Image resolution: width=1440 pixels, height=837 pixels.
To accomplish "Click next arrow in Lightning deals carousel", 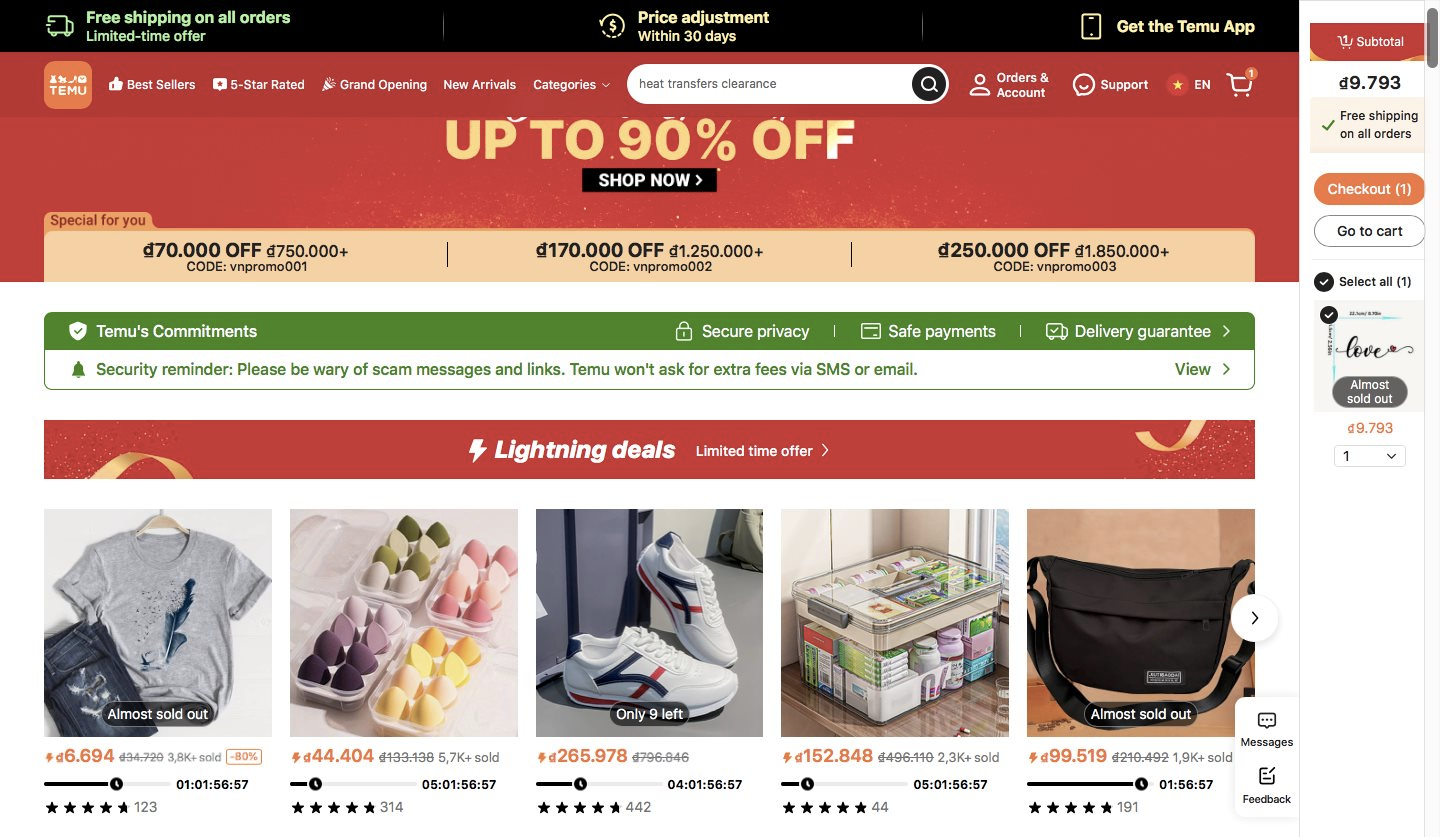I will coord(1254,618).
